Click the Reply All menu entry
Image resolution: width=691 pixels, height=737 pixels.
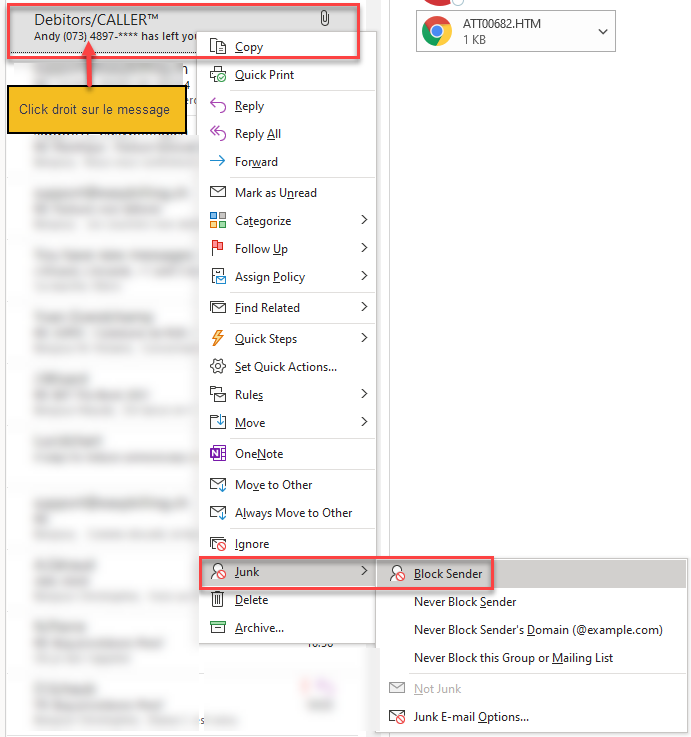(x=257, y=134)
